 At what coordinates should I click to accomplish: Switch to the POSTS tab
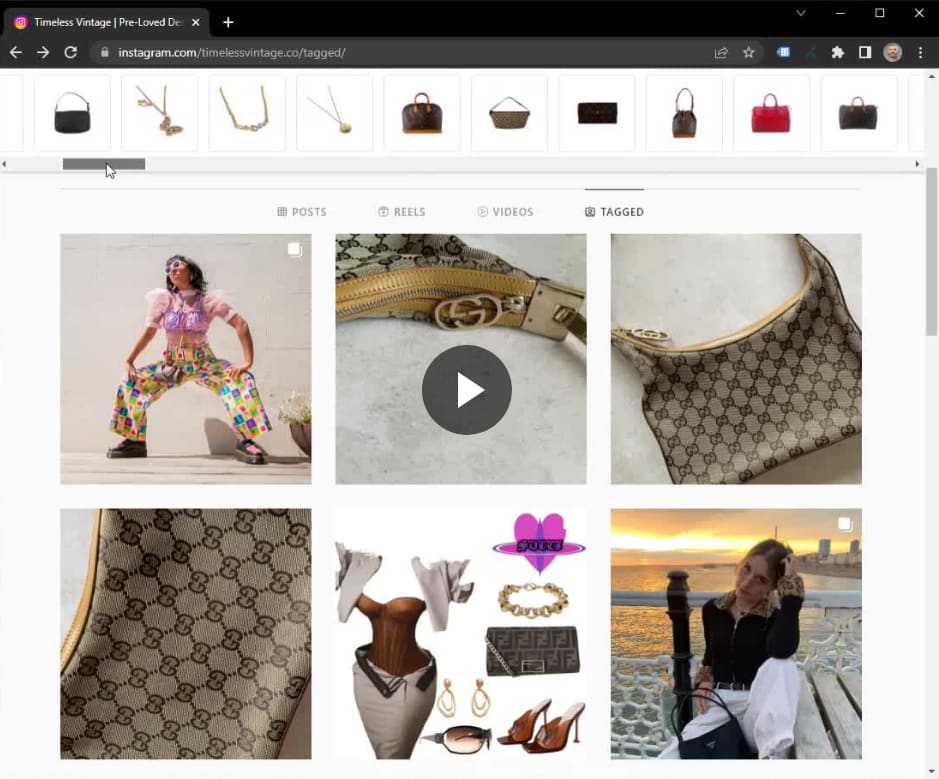(x=302, y=212)
